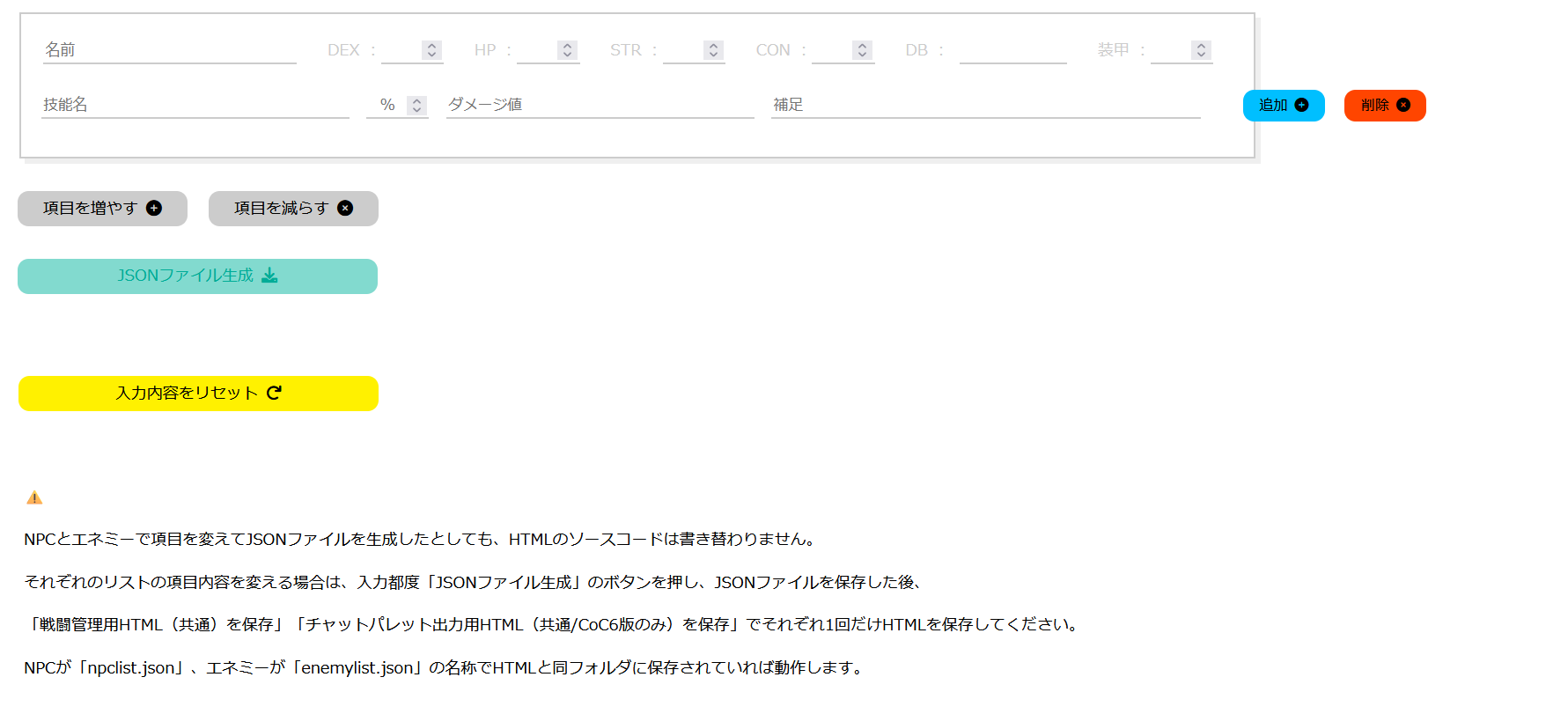Click the ダメージ値 damage value field
This screenshot has height=714, width=1568.
tap(600, 105)
